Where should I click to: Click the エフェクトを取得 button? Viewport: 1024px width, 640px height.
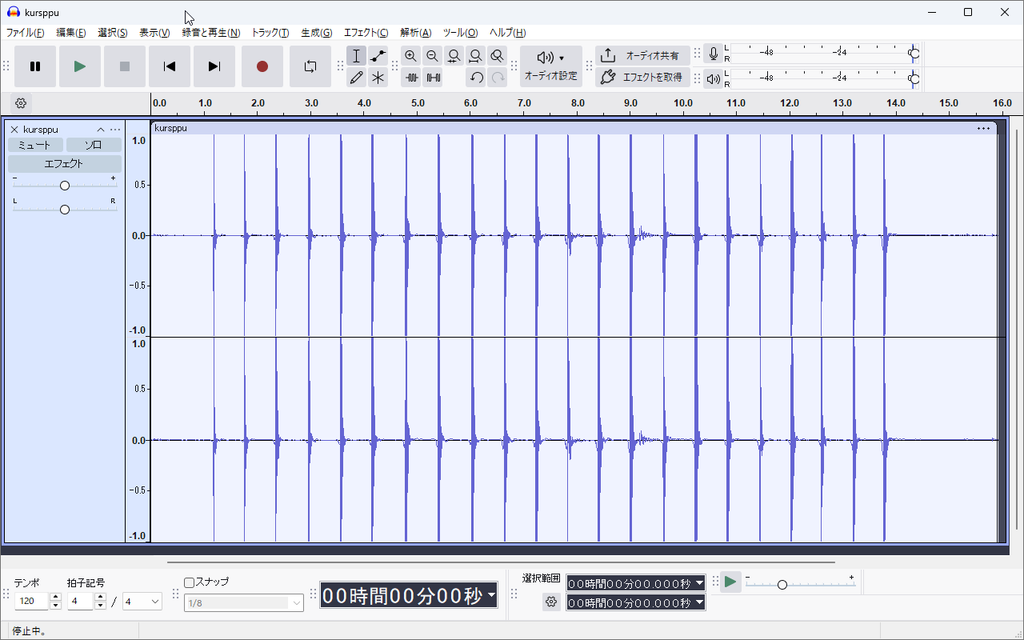pos(642,77)
